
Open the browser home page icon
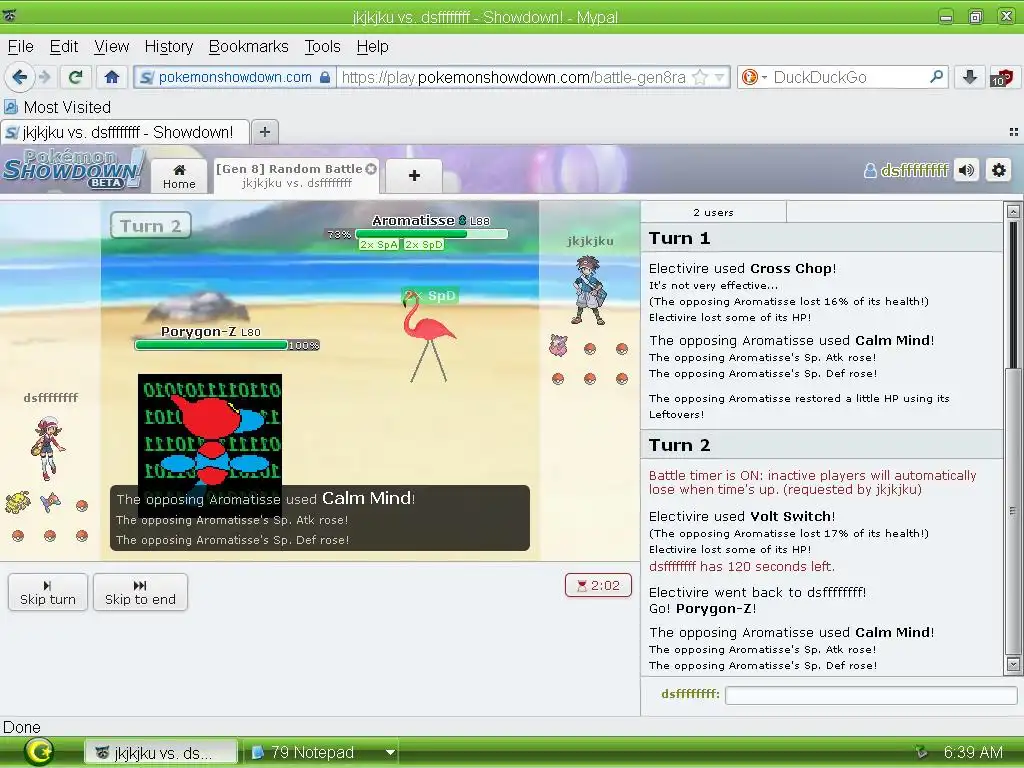coord(112,77)
